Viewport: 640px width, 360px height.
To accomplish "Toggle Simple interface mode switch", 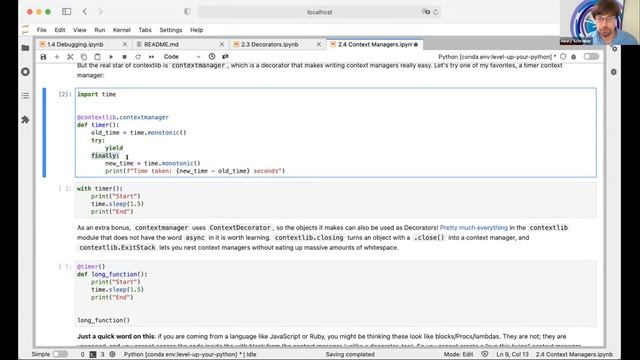I will tap(60, 354).
